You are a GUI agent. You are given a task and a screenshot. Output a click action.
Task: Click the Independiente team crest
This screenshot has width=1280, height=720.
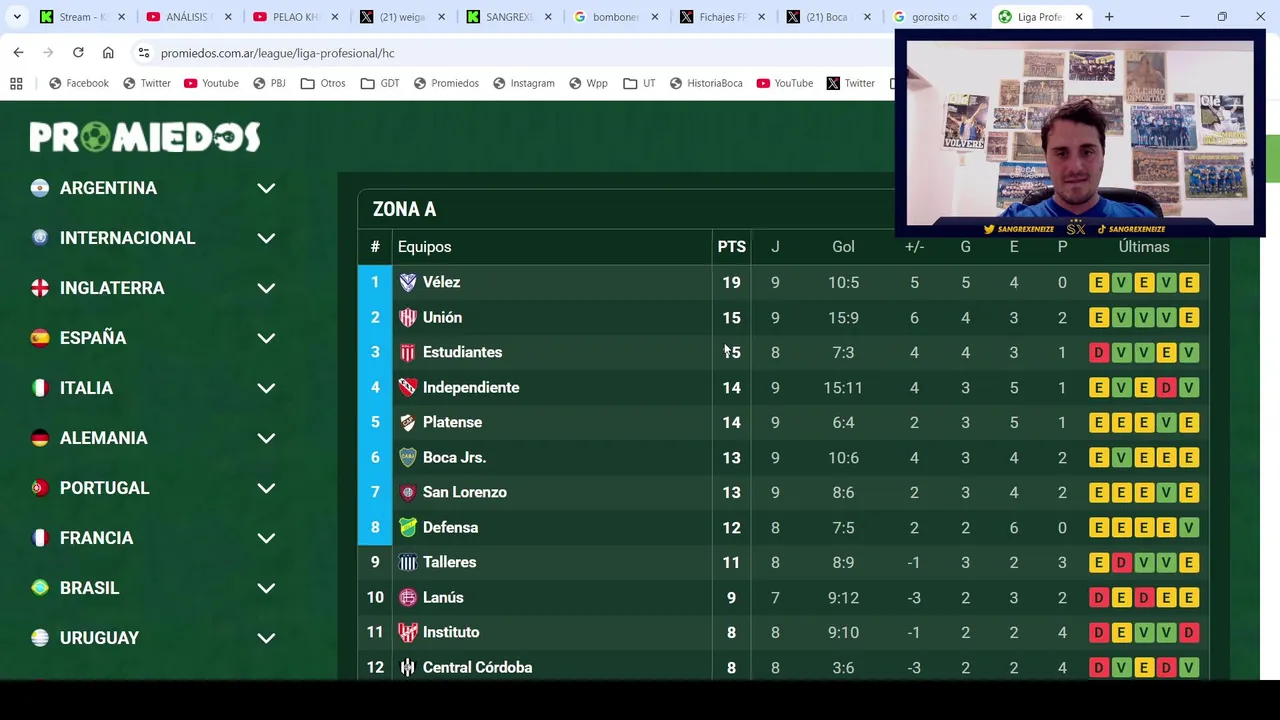407,387
